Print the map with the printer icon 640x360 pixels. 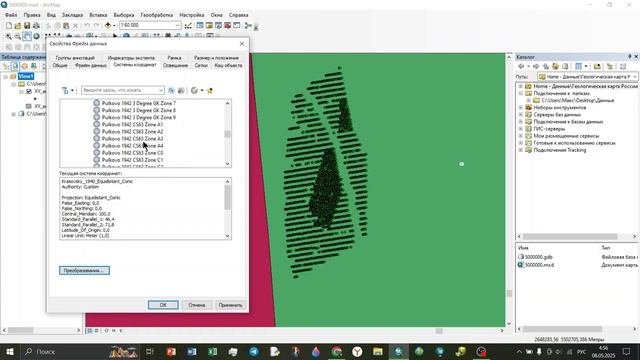click(36, 25)
